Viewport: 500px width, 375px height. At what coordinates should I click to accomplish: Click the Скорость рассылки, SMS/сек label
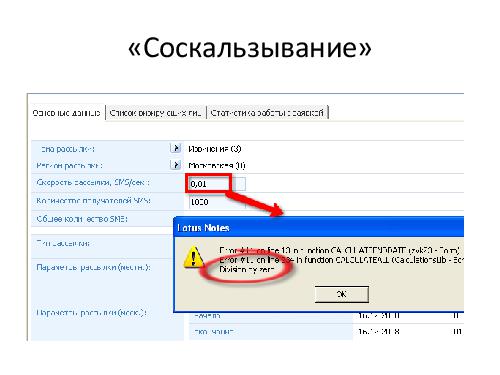[x=93, y=183]
